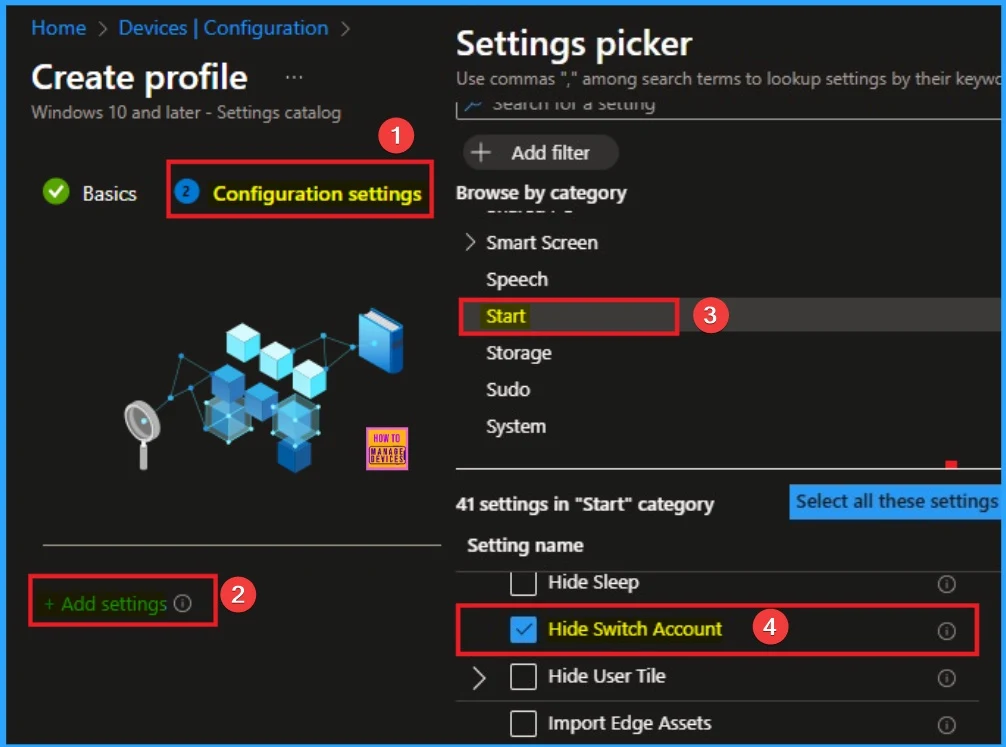1006x747 pixels.
Task: Uncheck the Hide Switch Account checkbox
Action: click(x=523, y=630)
